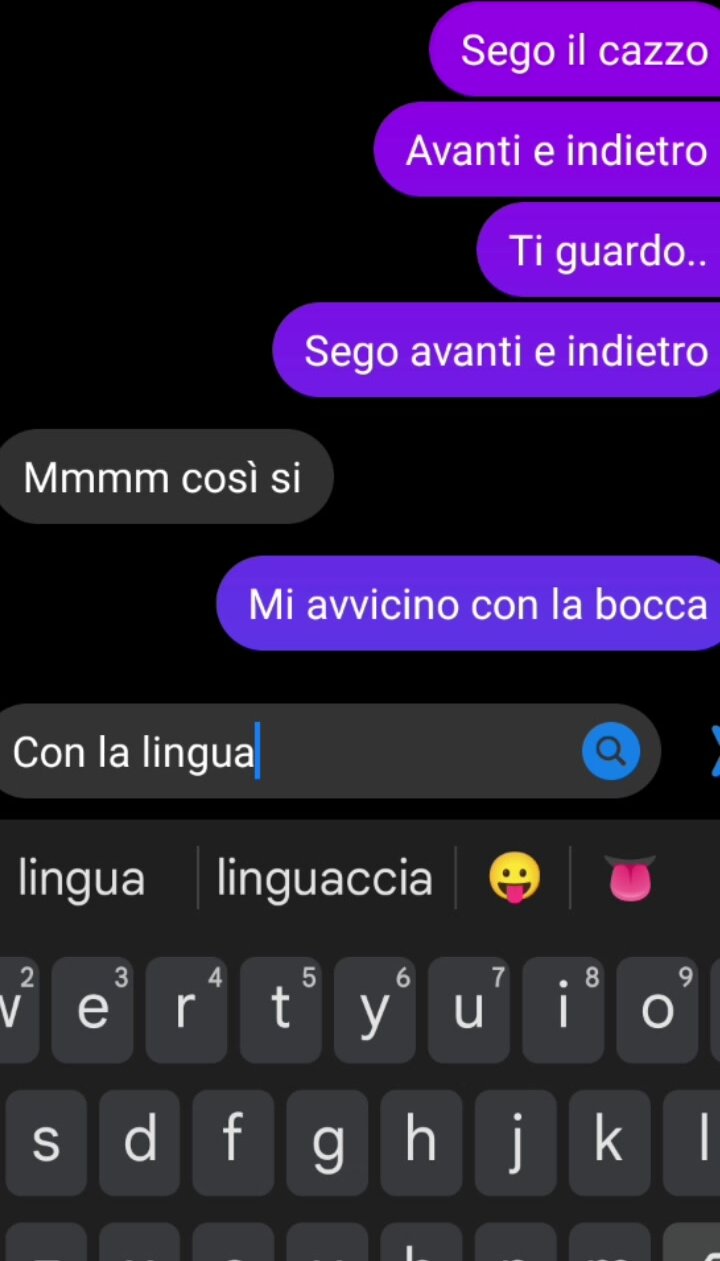Tap the 'r' key on keyboard
720x1261 pixels.
186,1010
